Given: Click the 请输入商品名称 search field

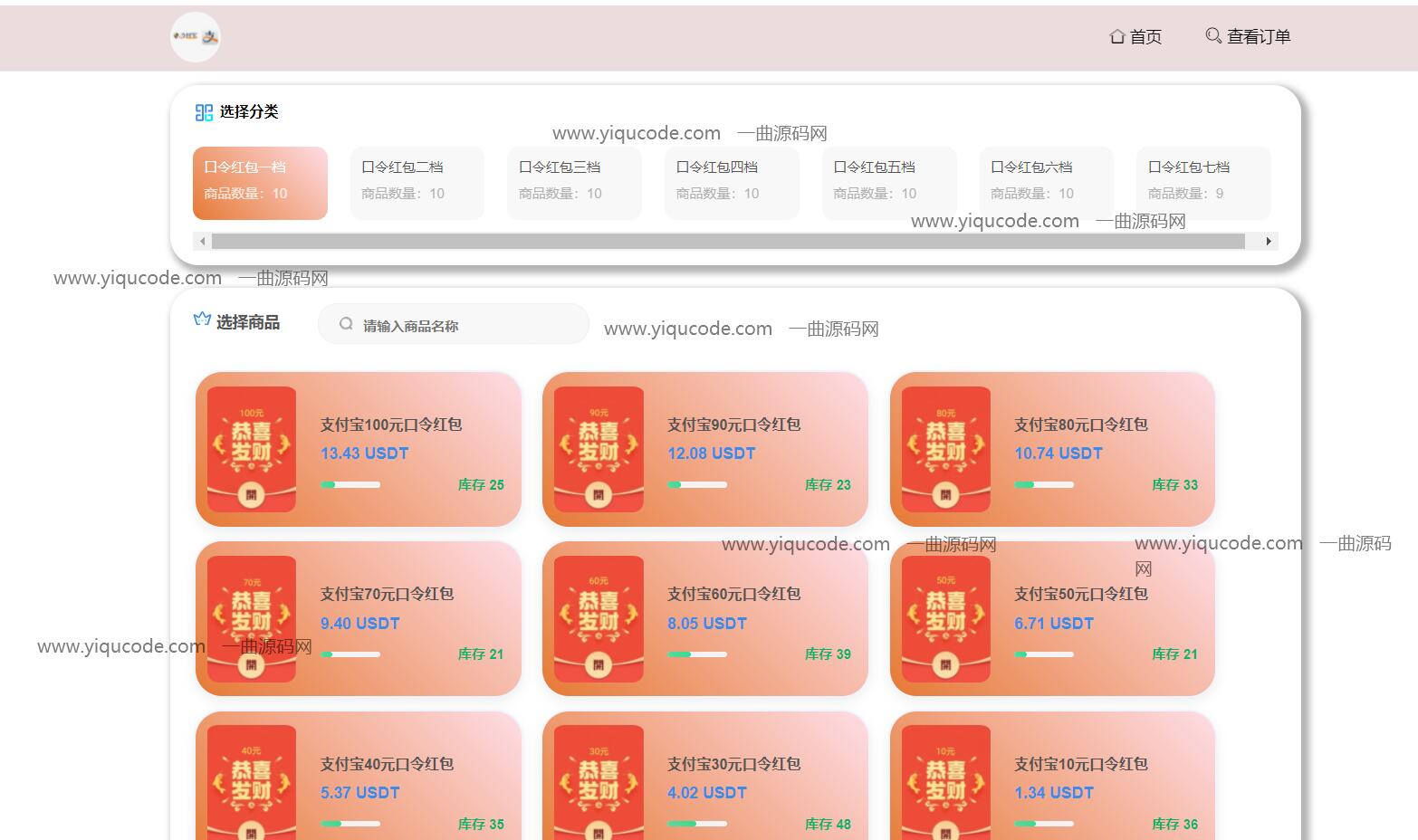Looking at the screenshot, I should (462, 326).
